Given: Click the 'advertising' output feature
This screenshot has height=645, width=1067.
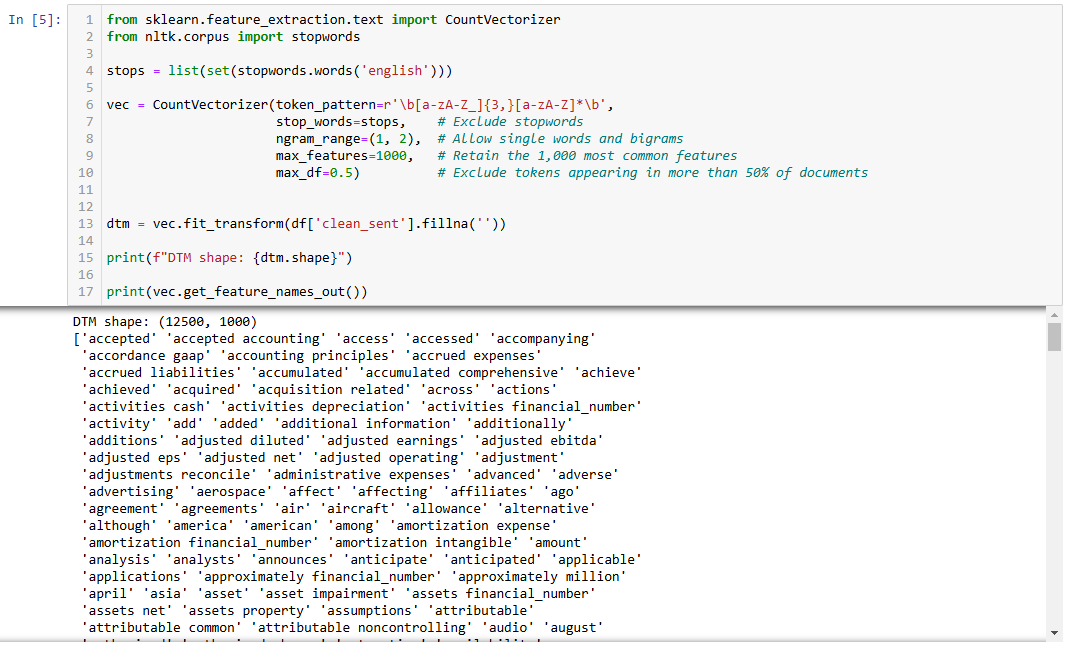Looking at the screenshot, I should point(131,492).
